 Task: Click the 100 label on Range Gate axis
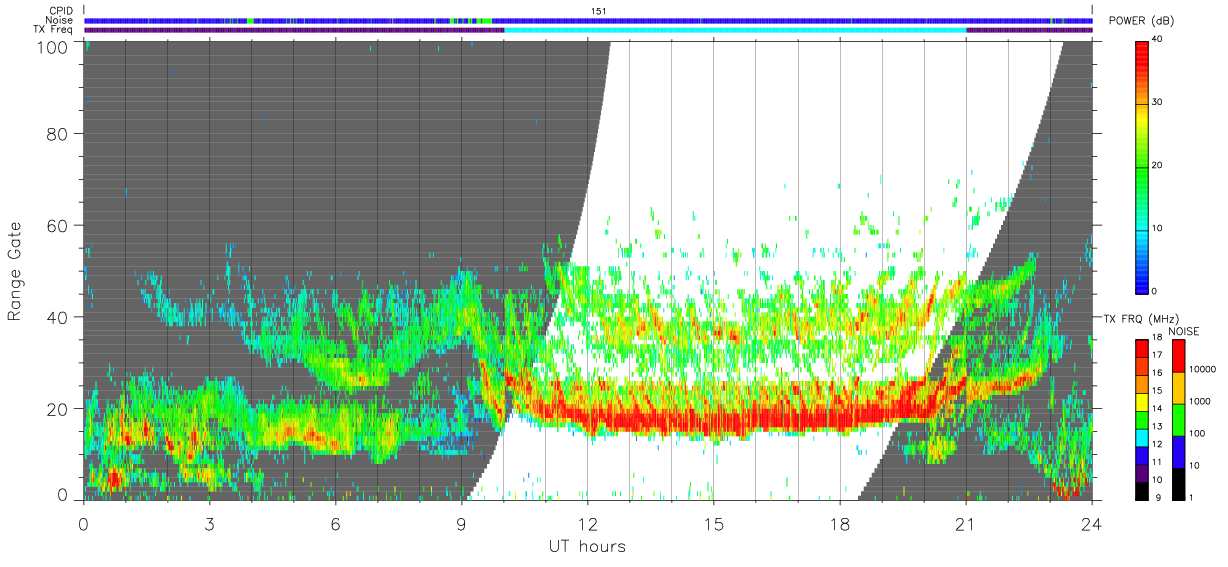click(52, 46)
